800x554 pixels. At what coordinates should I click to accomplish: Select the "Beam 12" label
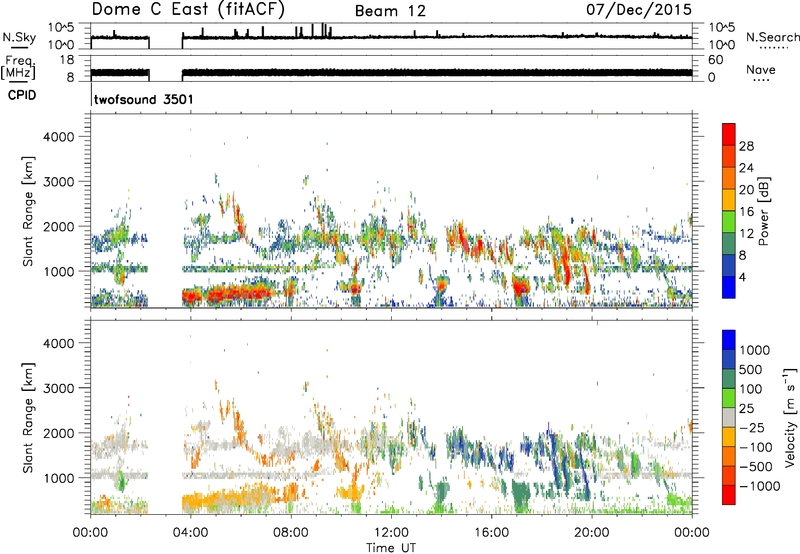[390, 11]
